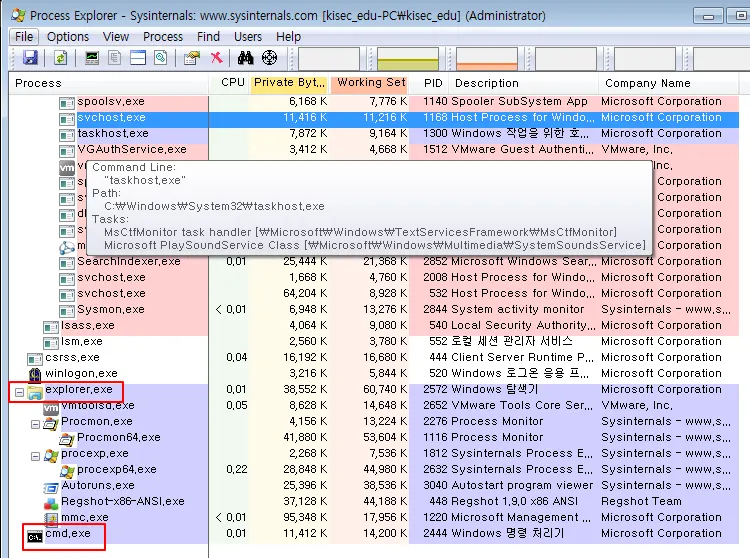750x558 pixels.
Task: Toggle the Show Lower Pane icon
Action: tap(138, 58)
